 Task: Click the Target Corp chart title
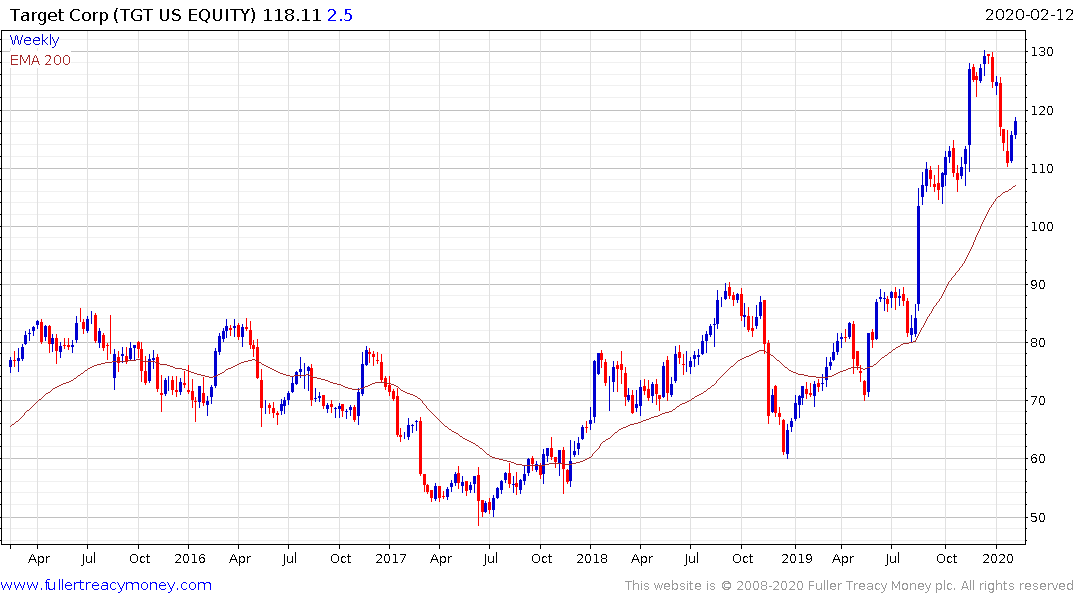coord(132,15)
